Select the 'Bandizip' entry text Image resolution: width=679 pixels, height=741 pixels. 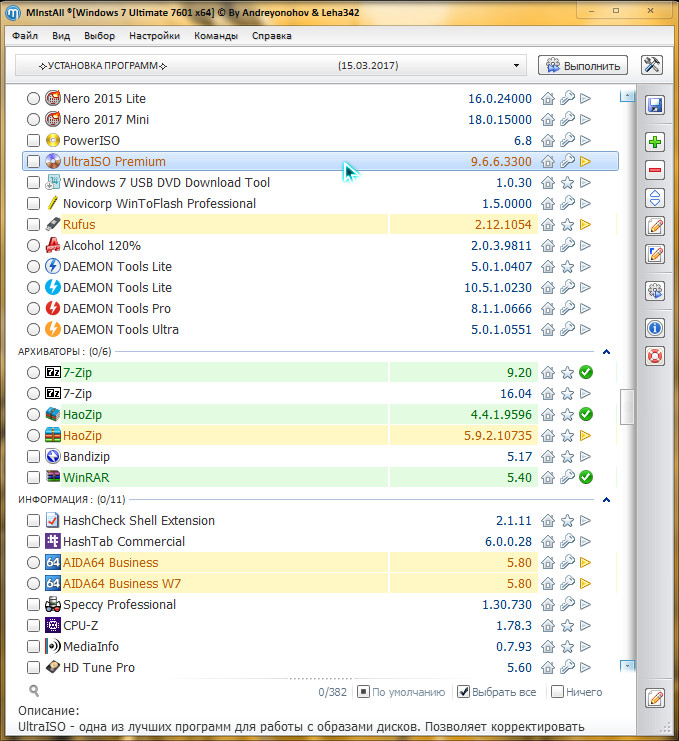pos(86,457)
